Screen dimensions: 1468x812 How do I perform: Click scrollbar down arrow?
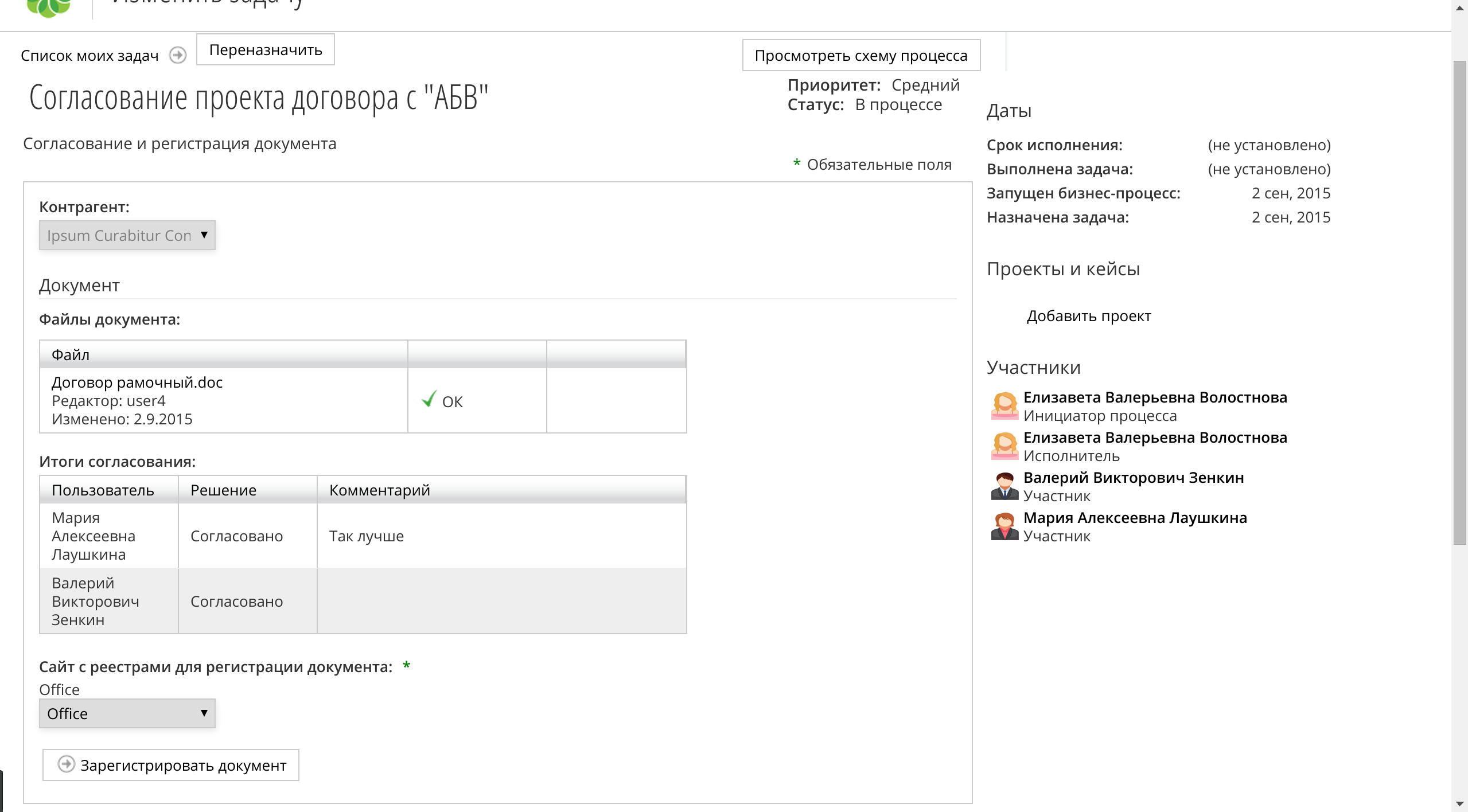1459,804
